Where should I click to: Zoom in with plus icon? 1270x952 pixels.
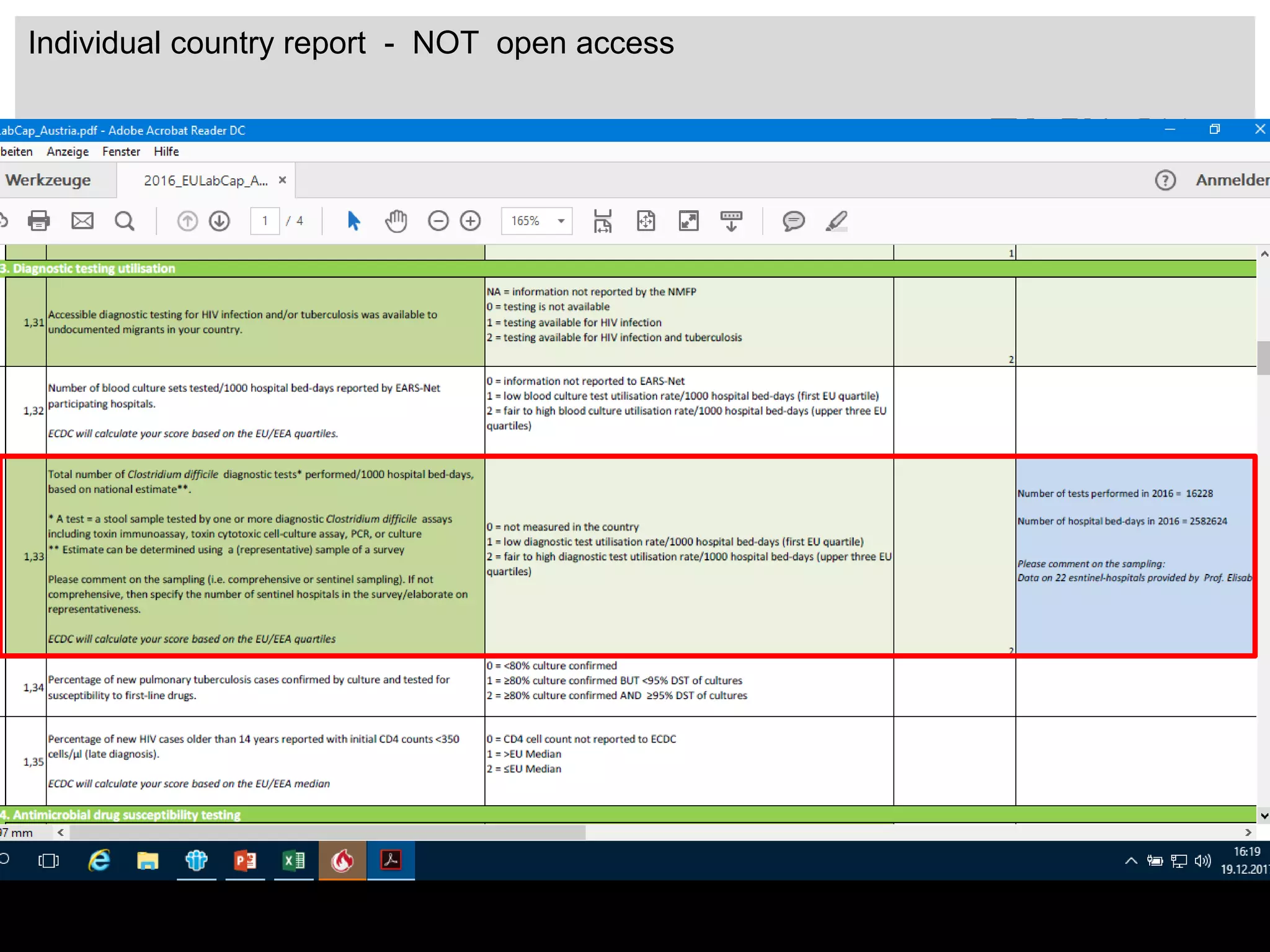tap(470, 221)
